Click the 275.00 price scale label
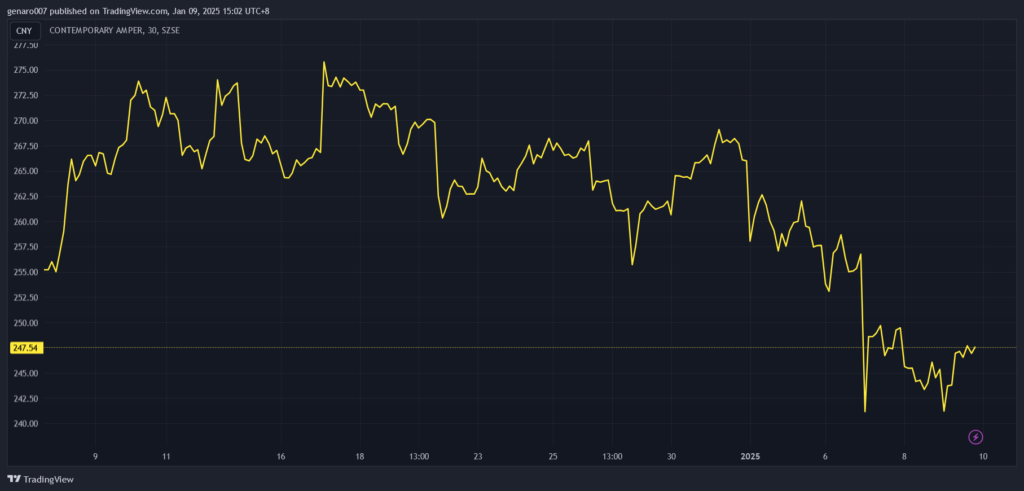The width and height of the screenshot is (1024, 491). point(25,70)
